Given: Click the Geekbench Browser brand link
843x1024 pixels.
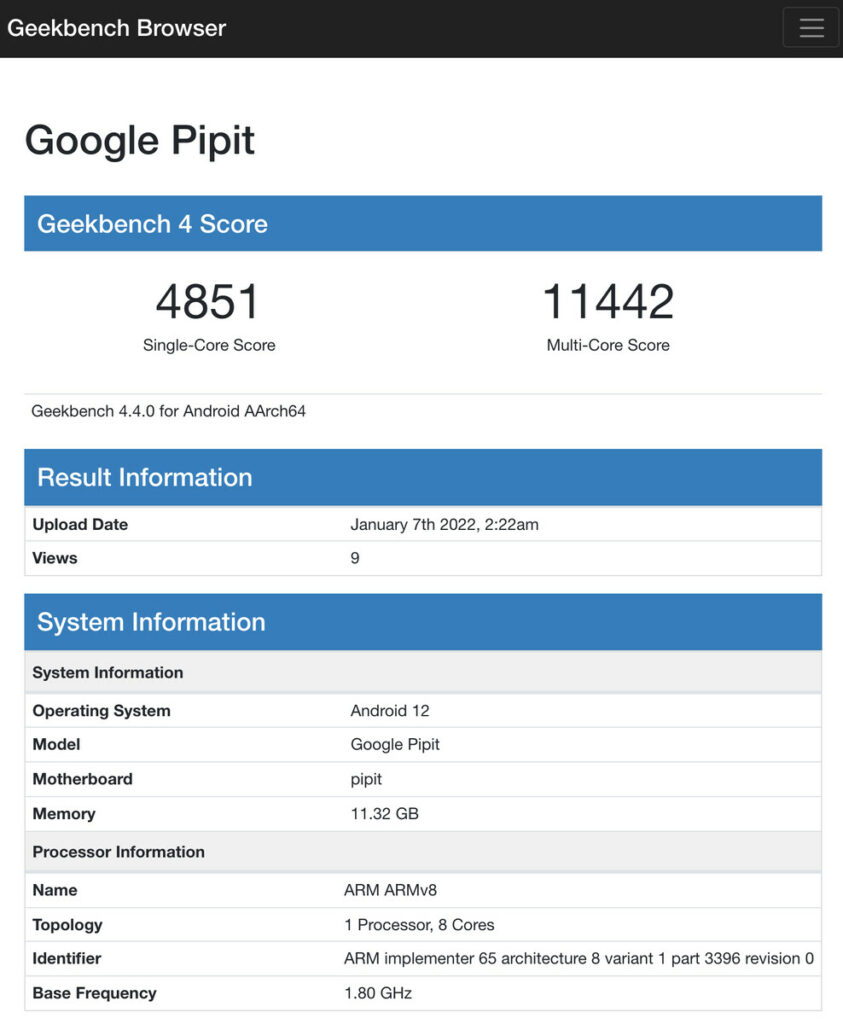Looking at the screenshot, I should (116, 28).
